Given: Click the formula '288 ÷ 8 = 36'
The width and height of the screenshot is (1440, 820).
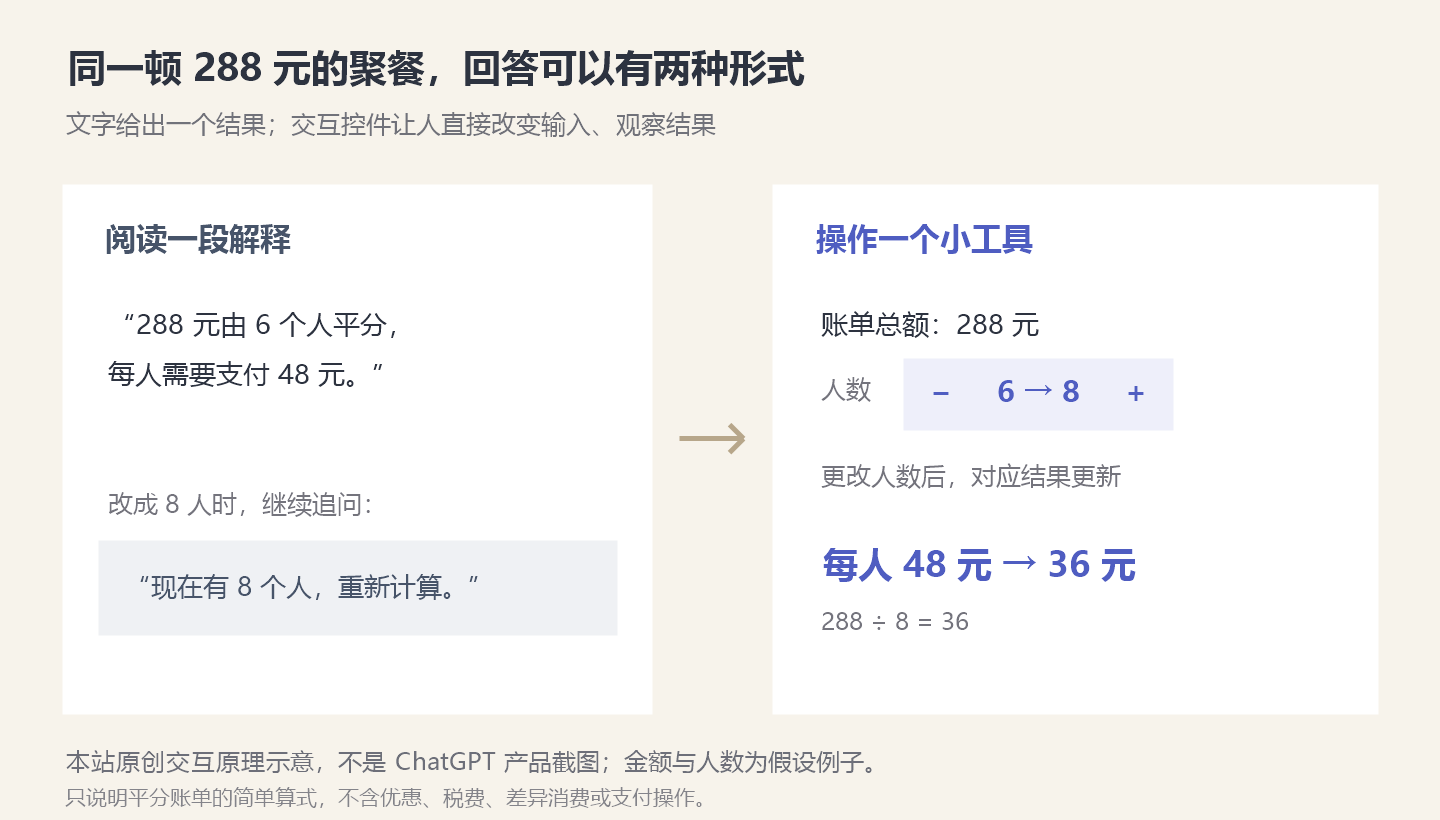Looking at the screenshot, I should (x=895, y=621).
